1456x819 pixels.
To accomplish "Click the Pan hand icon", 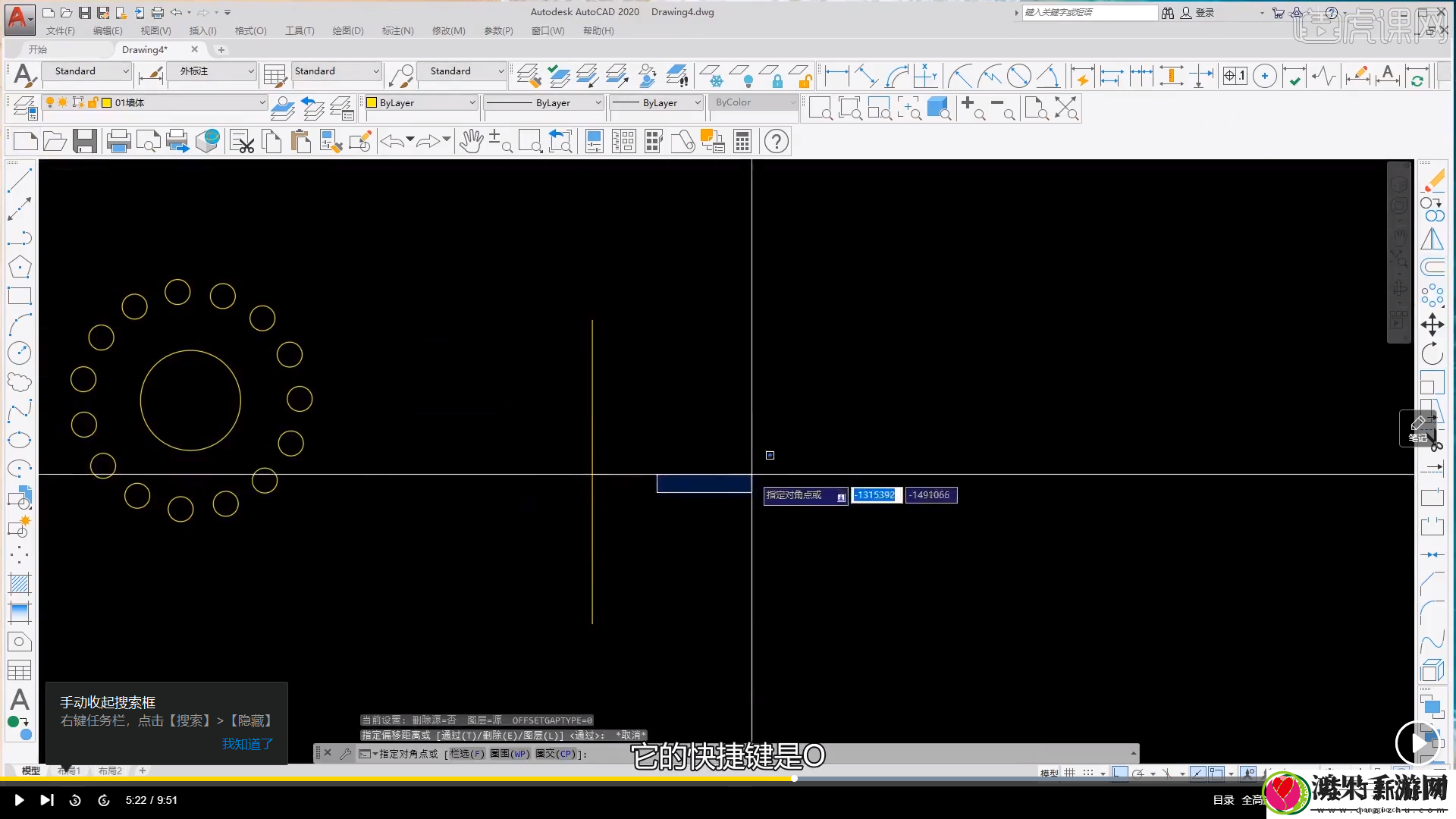I will (x=471, y=141).
